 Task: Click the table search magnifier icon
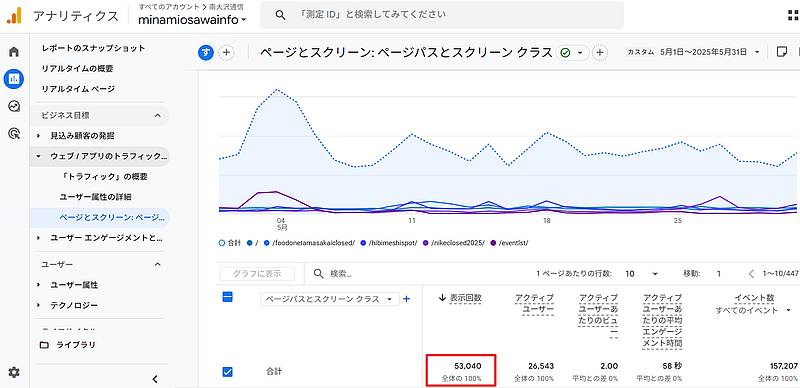318,274
